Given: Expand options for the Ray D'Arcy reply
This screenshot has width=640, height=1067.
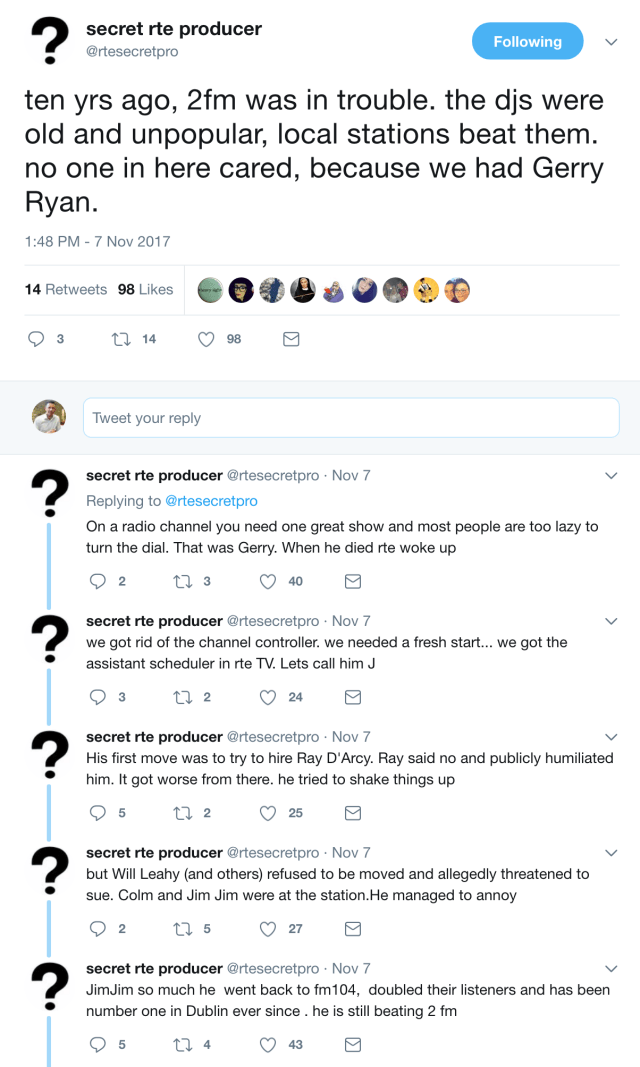Looking at the screenshot, I should [x=612, y=738].
